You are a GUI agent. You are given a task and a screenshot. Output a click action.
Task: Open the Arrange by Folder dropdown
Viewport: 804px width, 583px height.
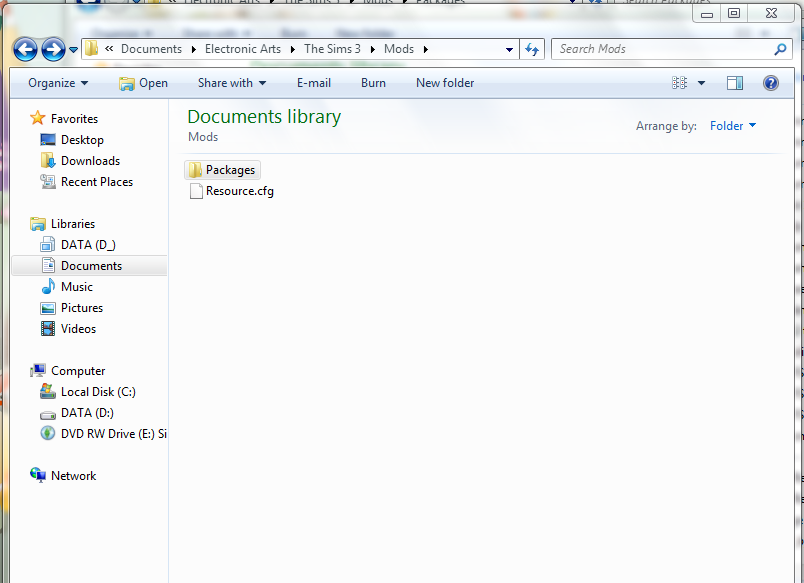[733, 126]
